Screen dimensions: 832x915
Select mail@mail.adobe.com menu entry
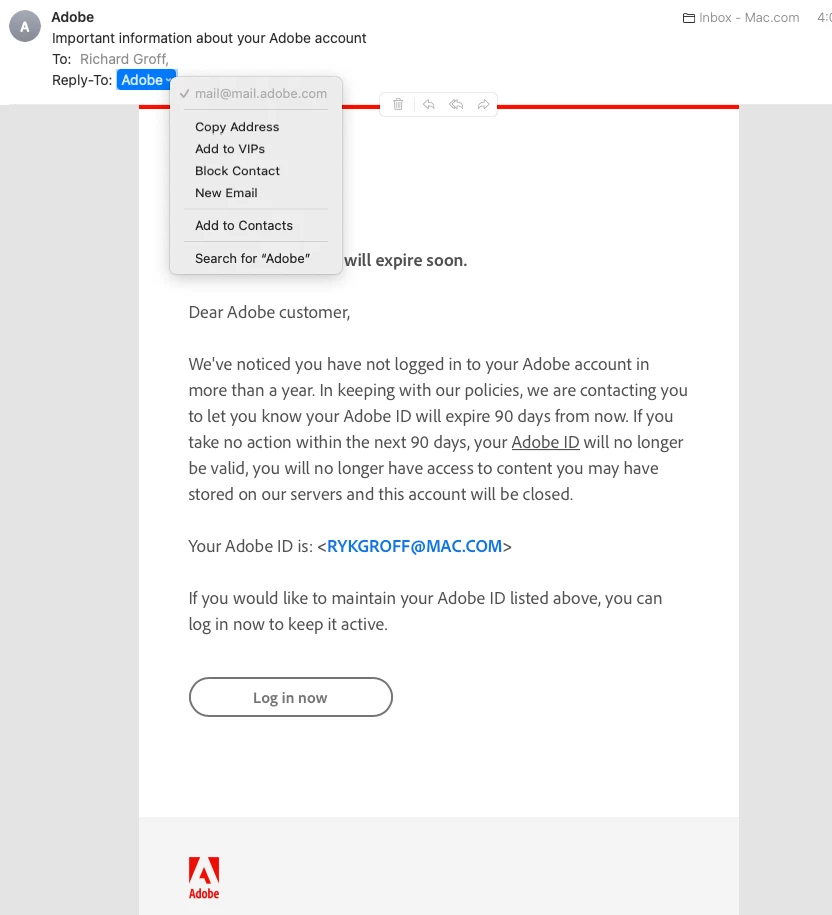256,93
